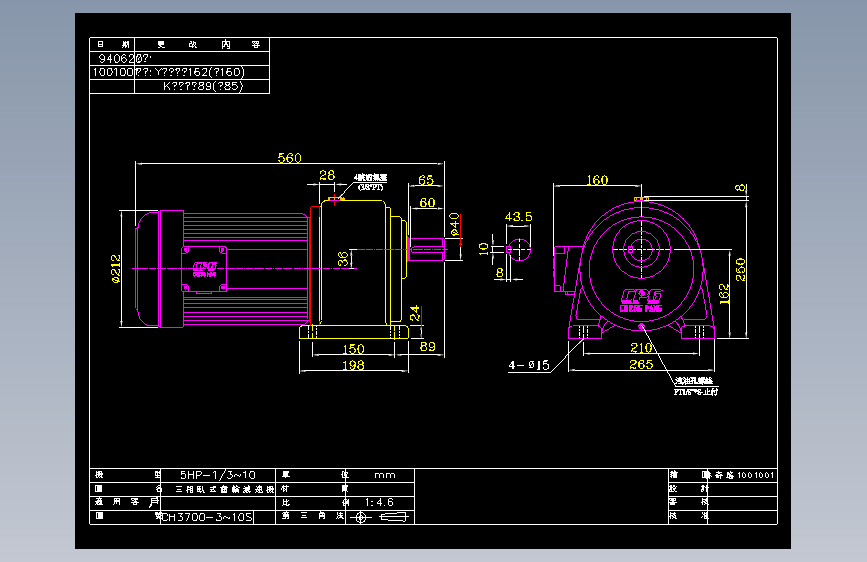Select the 160 dimension in front view
867x562 pixels.
(x=597, y=180)
